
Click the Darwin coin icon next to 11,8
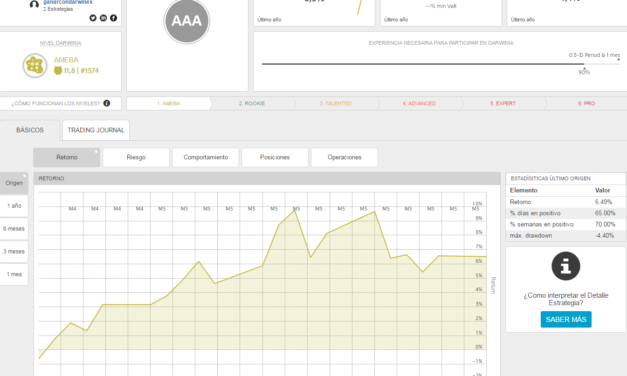(58, 70)
